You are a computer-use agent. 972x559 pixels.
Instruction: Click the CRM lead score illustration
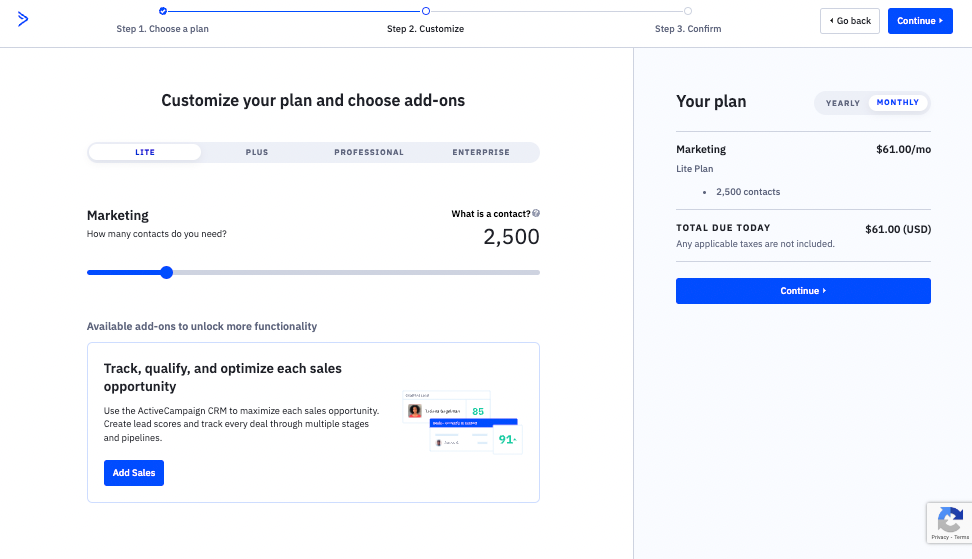462,422
